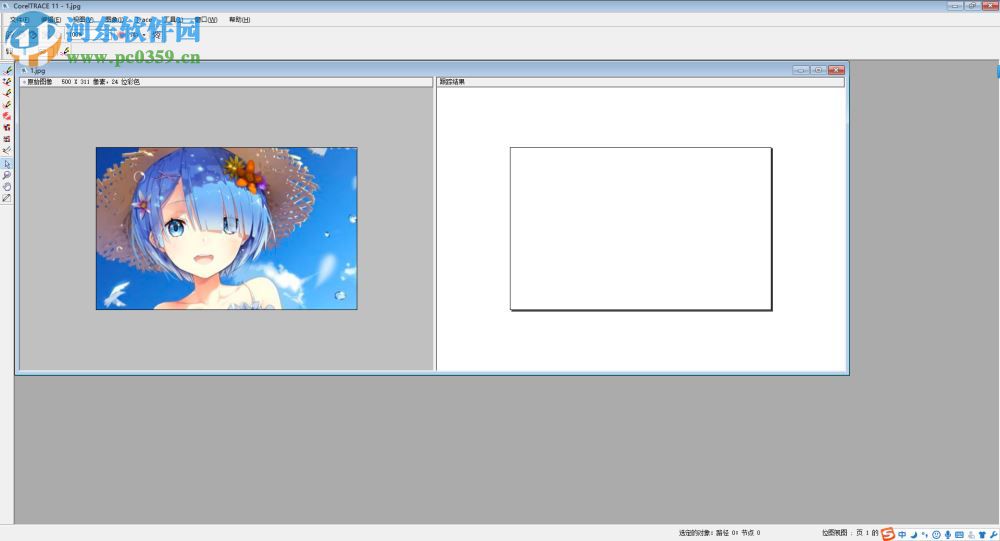Viewport: 1000px width, 541px height.
Task: Choose the Eyedropper tool in the toolbox
Action: (x=7, y=198)
